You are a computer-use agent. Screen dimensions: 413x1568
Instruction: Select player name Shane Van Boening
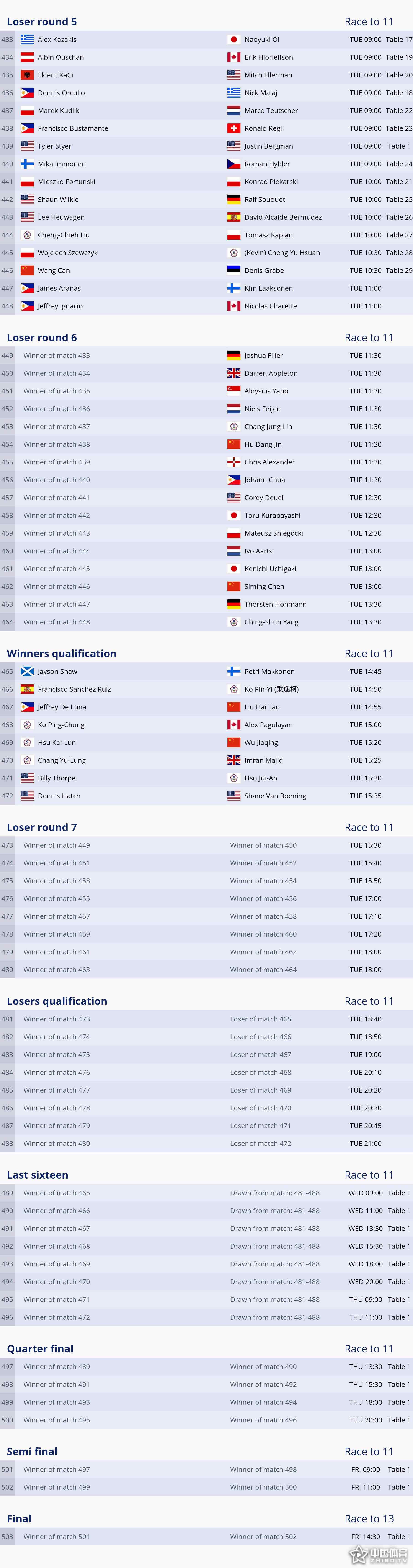[275, 796]
